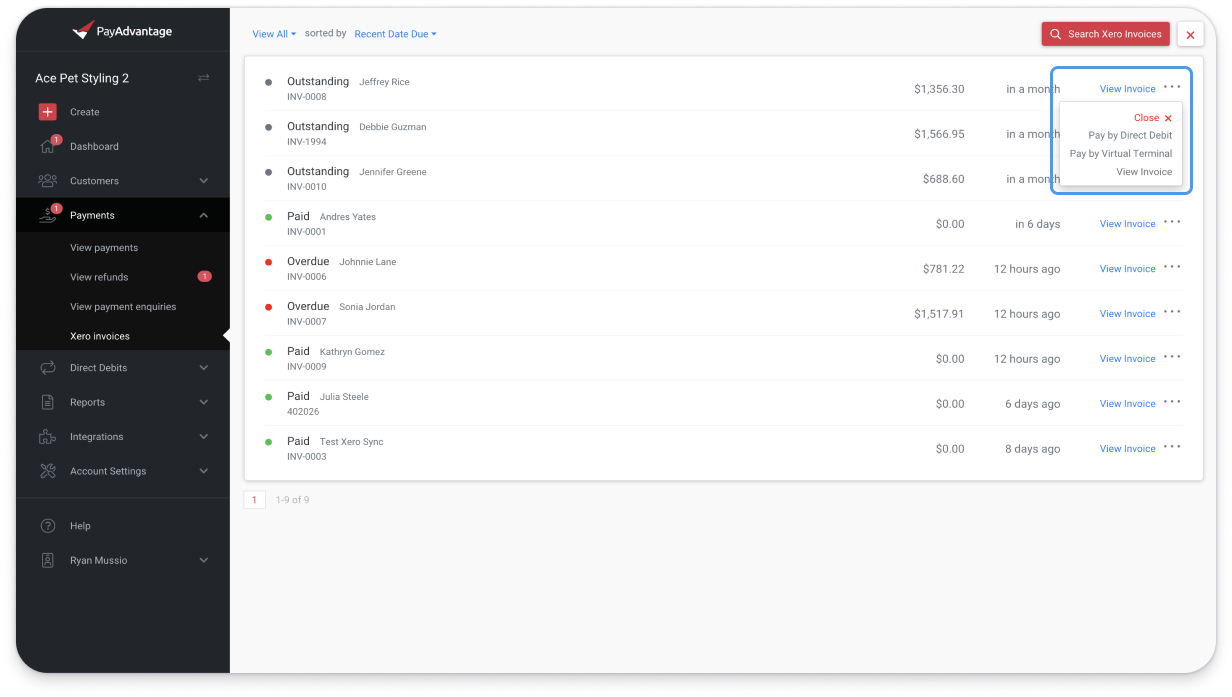Click the Integrations puzzle icon
The image size is (1232, 697).
pyautogui.click(x=47, y=437)
